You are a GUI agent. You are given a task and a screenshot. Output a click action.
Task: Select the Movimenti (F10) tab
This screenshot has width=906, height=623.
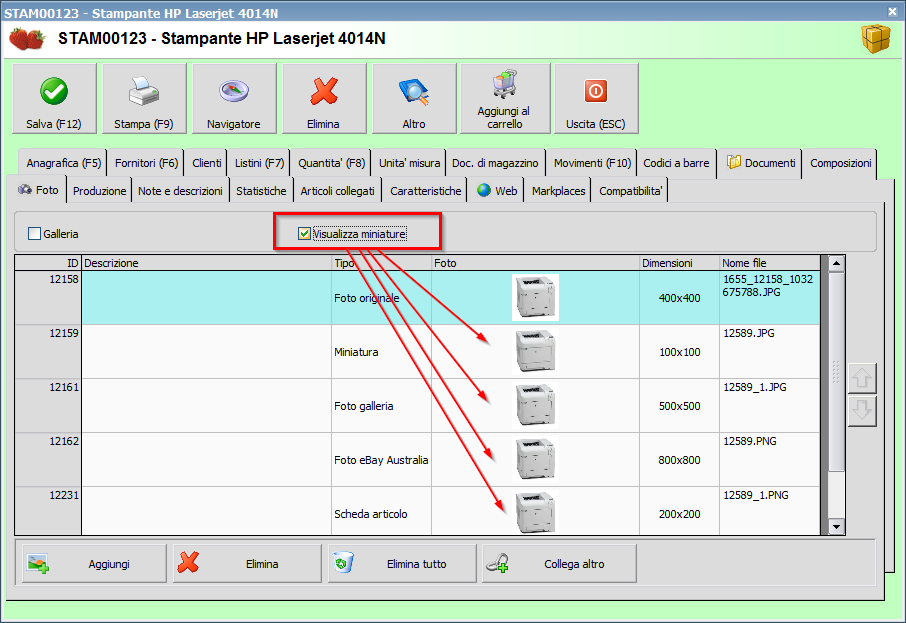point(592,163)
